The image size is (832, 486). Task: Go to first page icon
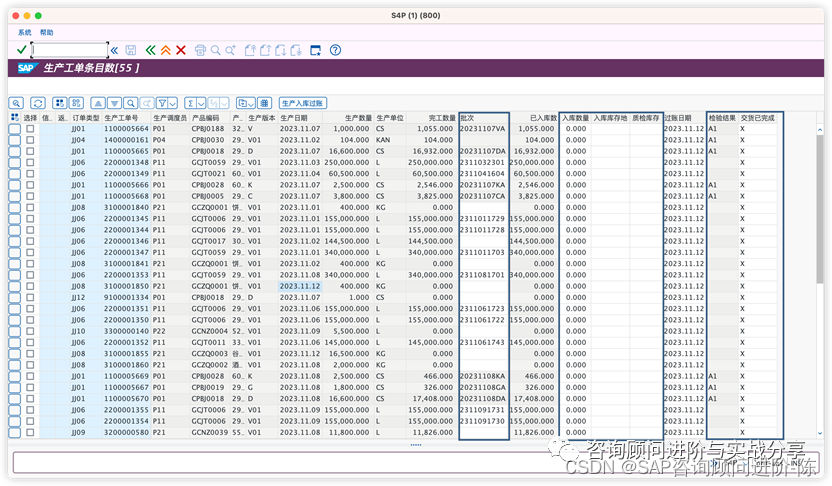point(250,50)
